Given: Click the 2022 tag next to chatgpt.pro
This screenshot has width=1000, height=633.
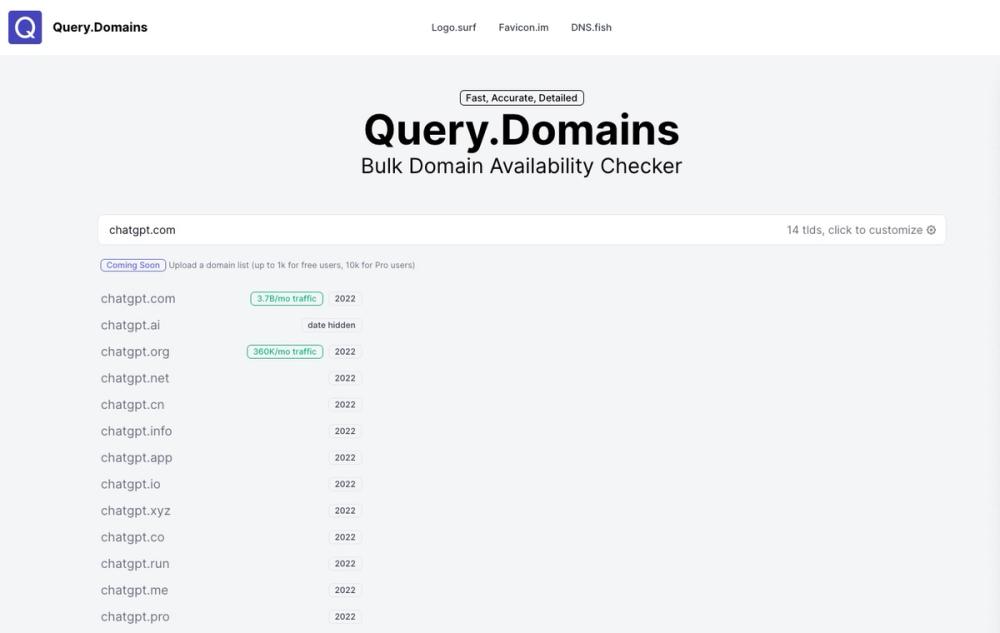Looking at the screenshot, I should tap(345, 617).
